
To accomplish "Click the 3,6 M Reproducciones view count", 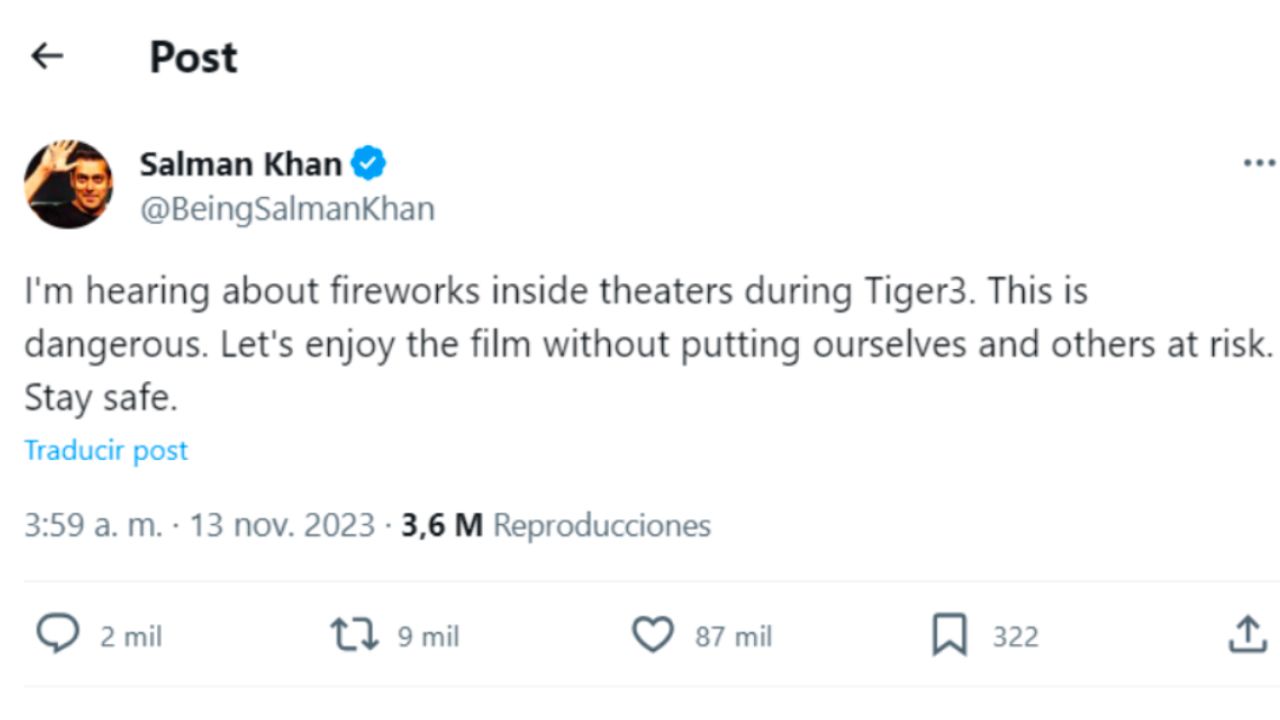I will (x=556, y=525).
